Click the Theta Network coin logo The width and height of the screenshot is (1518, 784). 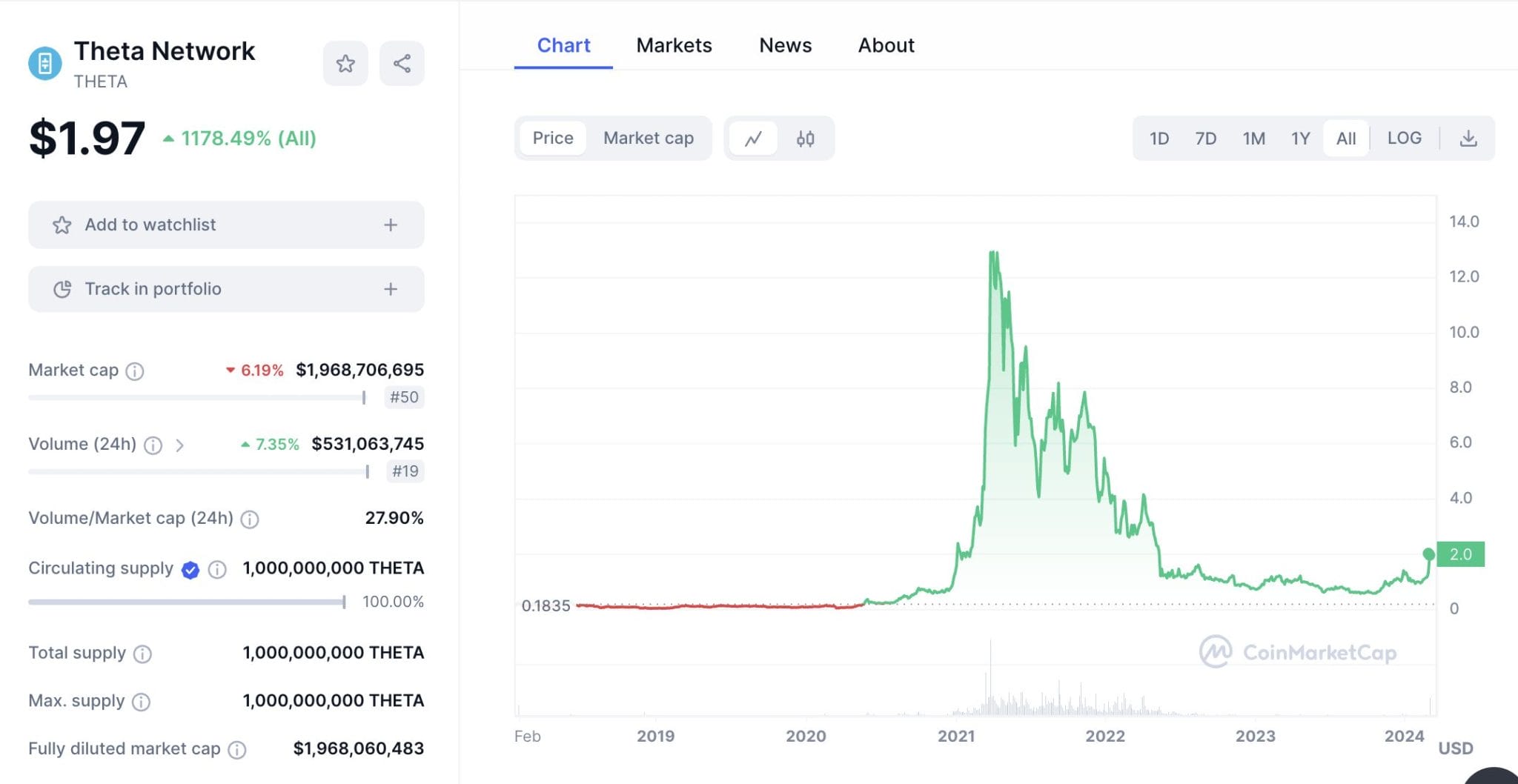coord(45,62)
